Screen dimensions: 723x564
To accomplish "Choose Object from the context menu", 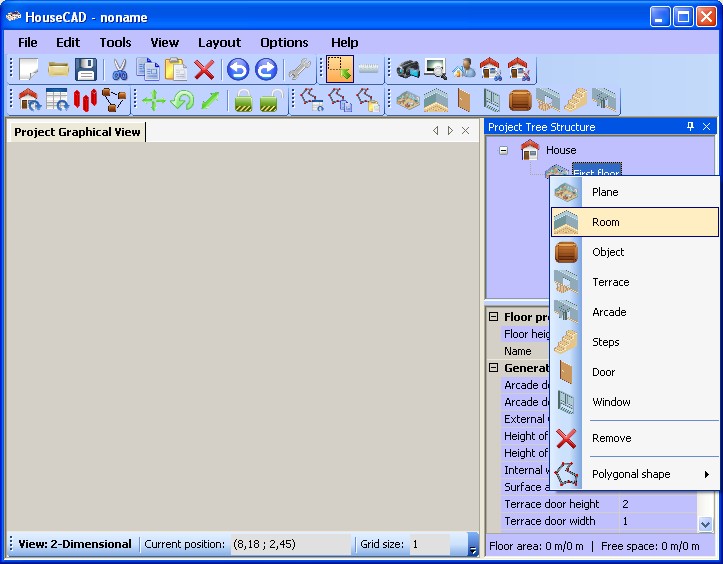I will click(635, 252).
